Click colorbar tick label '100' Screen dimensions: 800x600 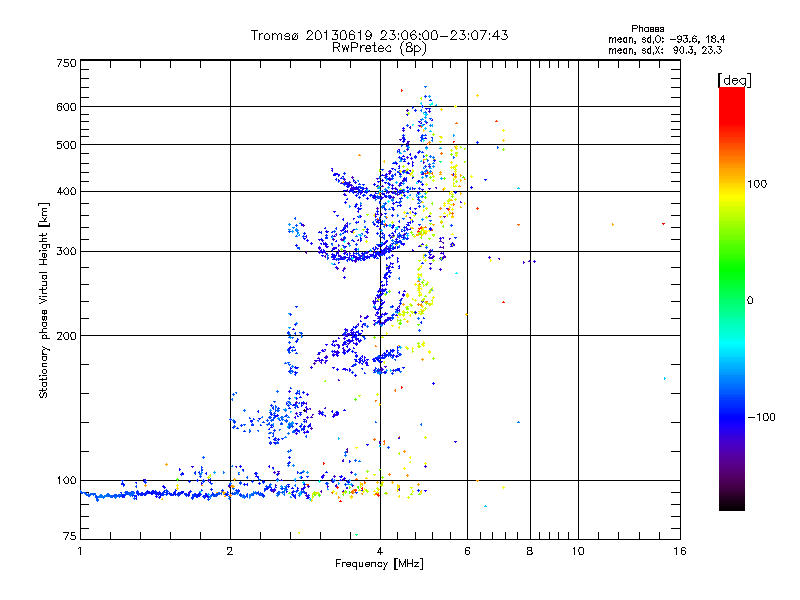[757, 184]
